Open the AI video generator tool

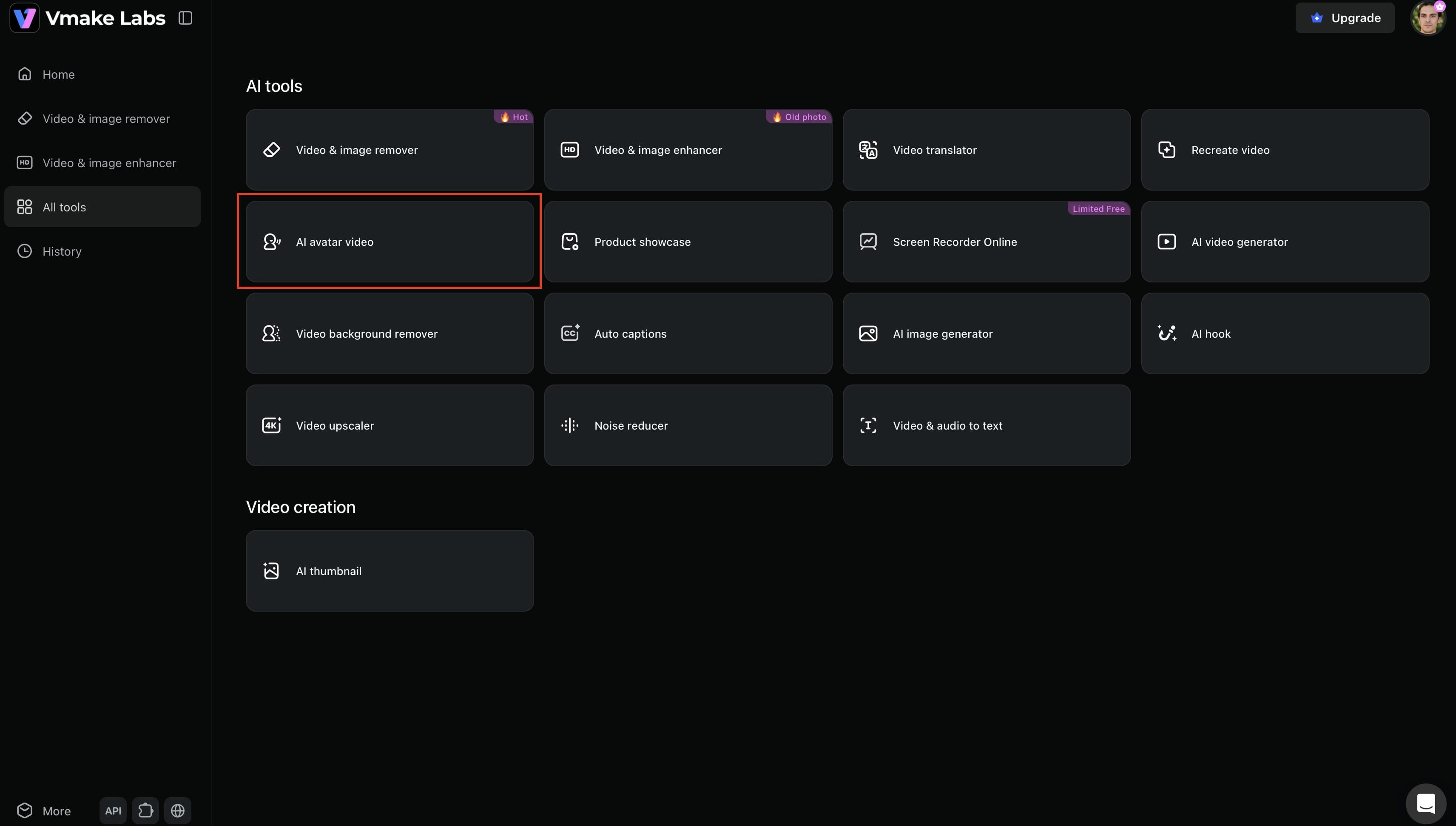click(1285, 242)
